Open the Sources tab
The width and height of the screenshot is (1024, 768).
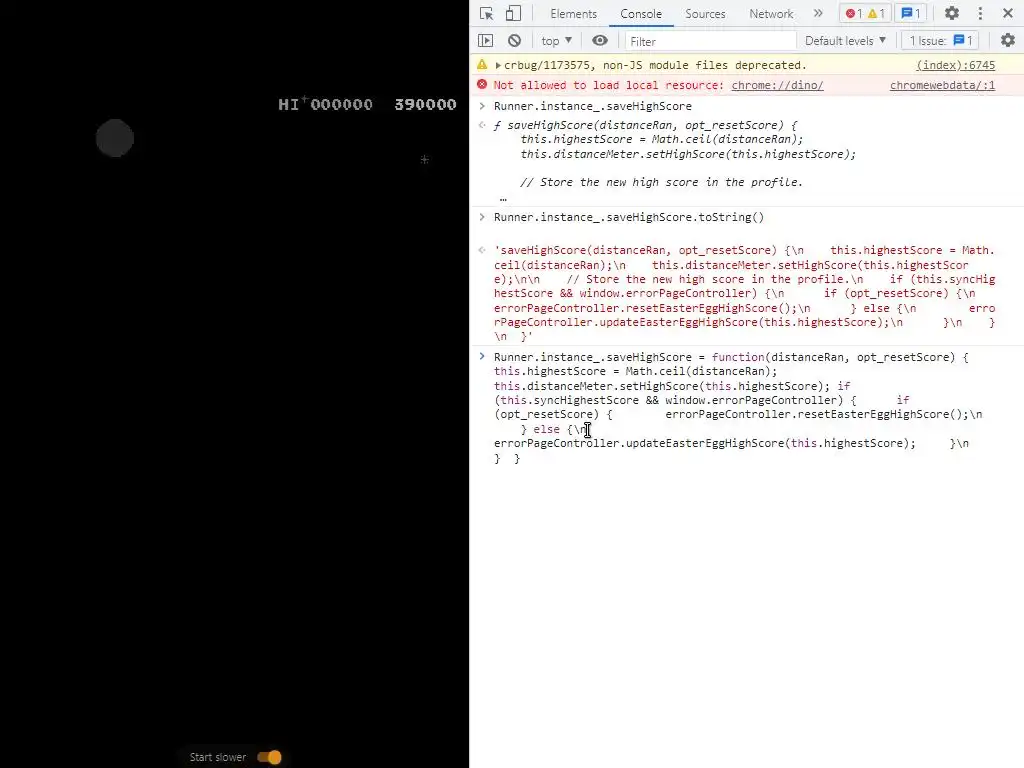click(x=705, y=14)
